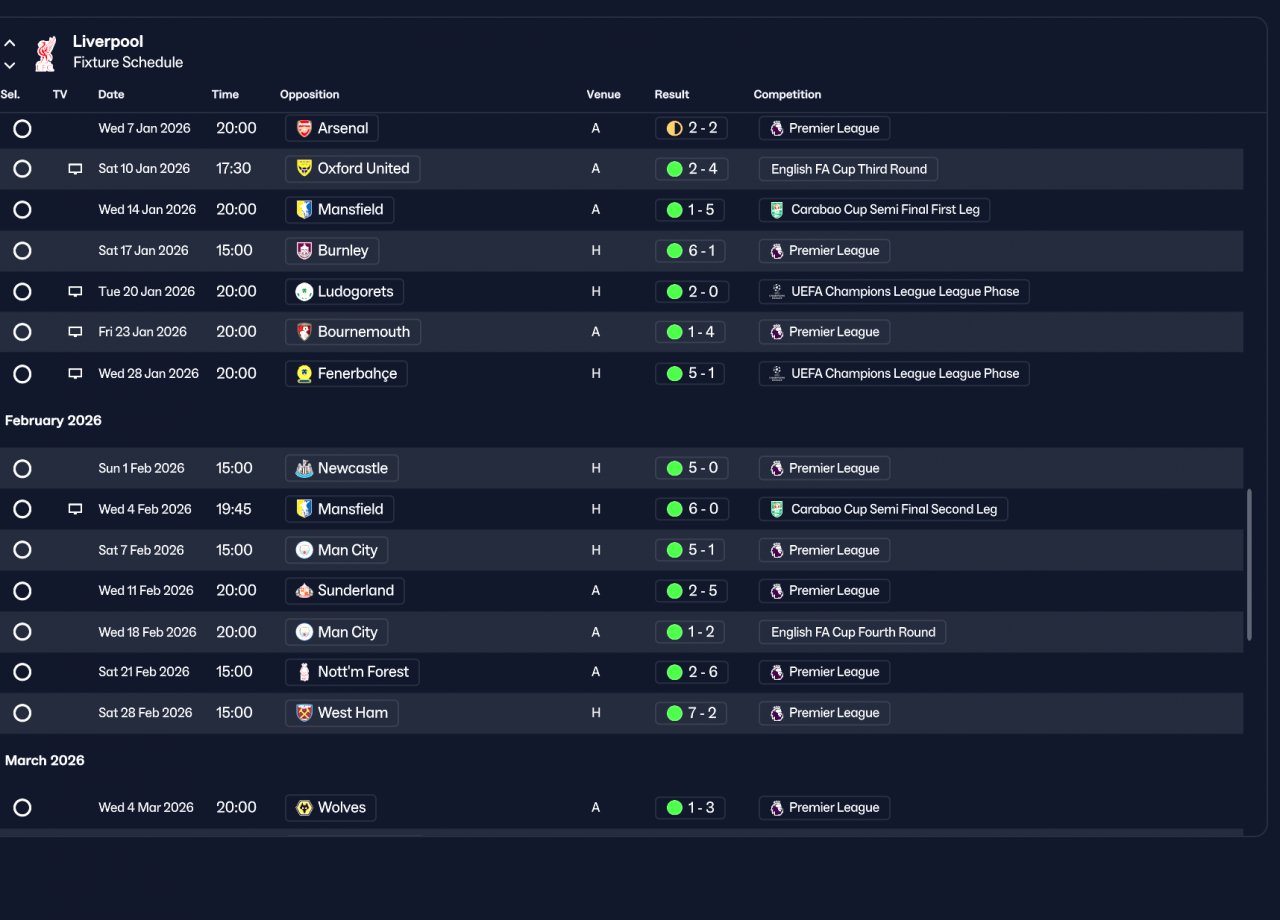
Task: Click the TV broadcast icon for Oxford United match
Action: [x=75, y=169]
